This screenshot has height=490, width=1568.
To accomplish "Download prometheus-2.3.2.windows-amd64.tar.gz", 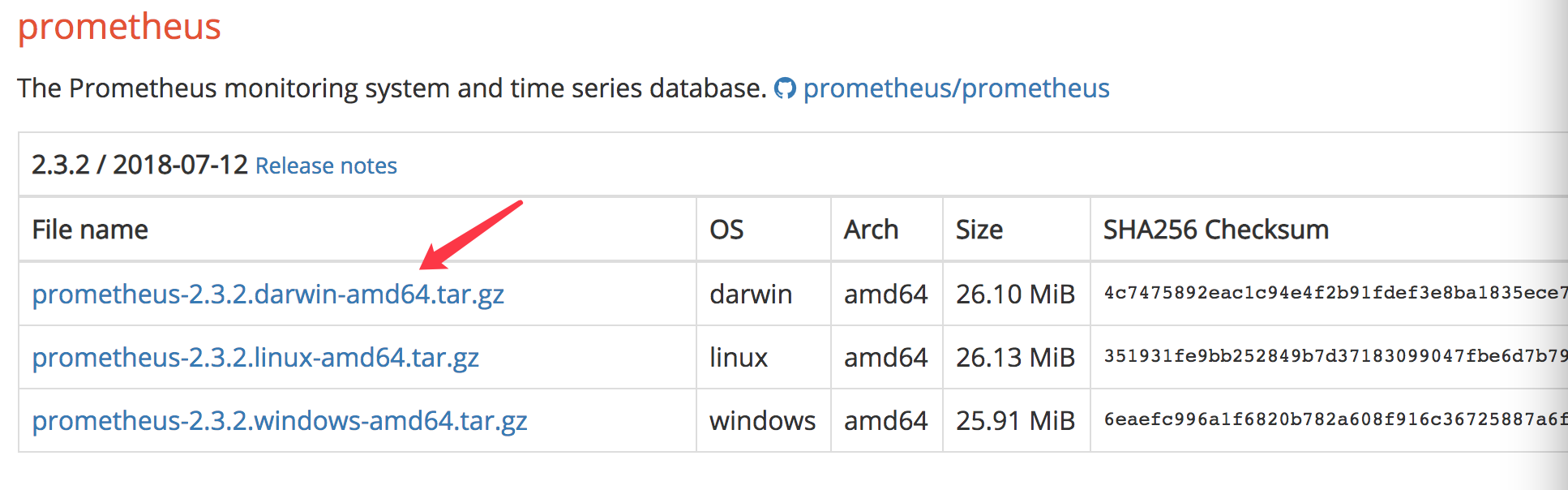I will click(x=280, y=420).
